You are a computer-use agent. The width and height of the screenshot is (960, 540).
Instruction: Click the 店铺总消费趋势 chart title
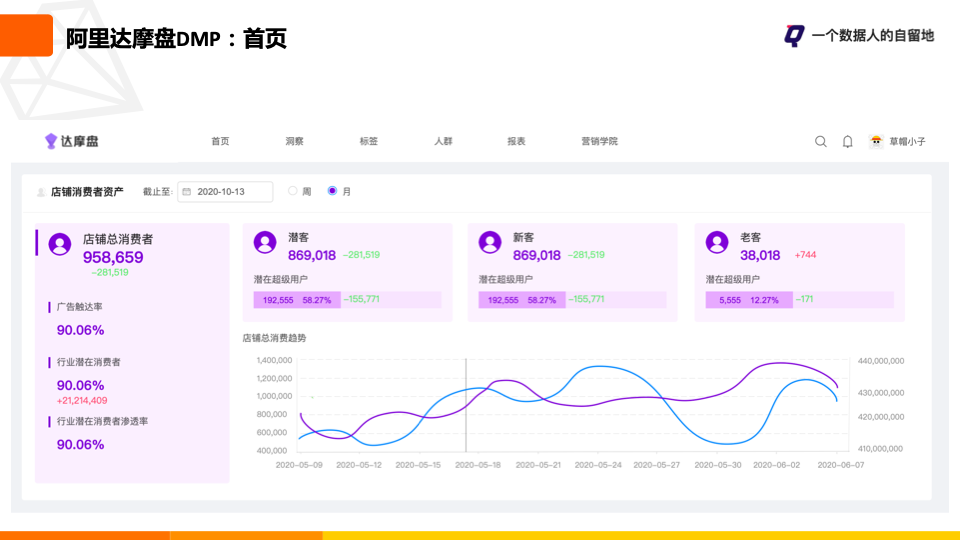point(274,338)
